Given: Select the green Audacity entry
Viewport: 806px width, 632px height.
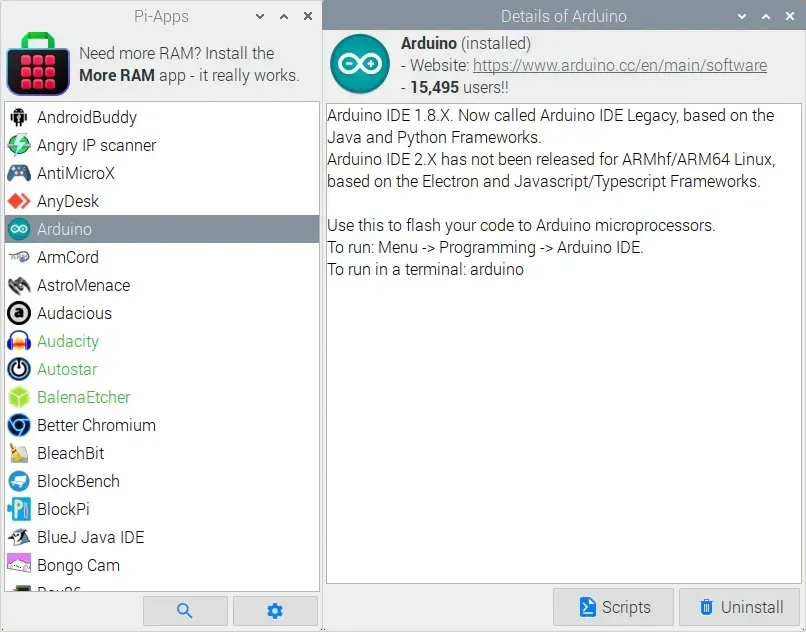Looking at the screenshot, I should 162,341.
